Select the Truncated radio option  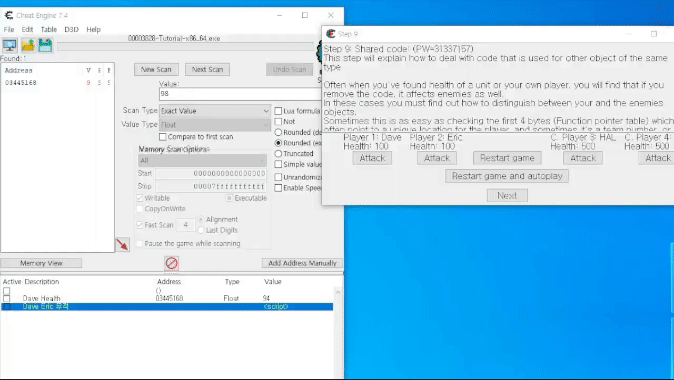(x=278, y=153)
